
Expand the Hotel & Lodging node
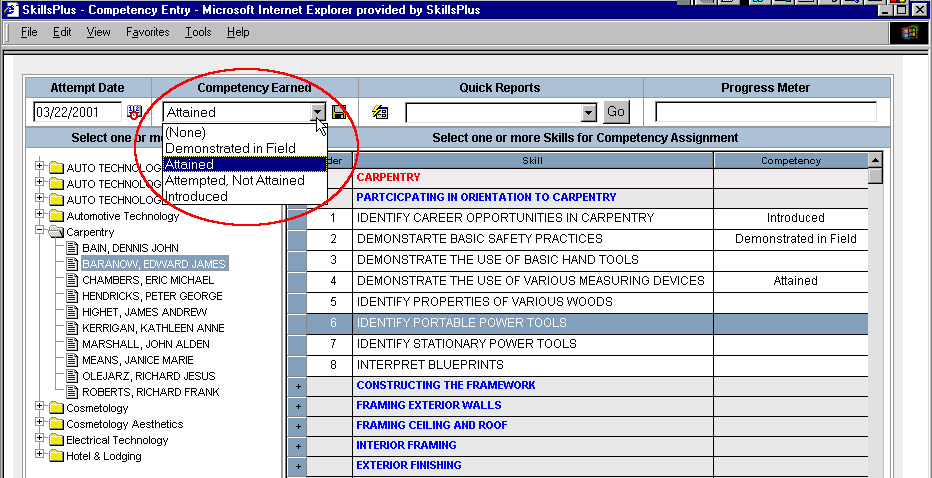click(x=40, y=454)
